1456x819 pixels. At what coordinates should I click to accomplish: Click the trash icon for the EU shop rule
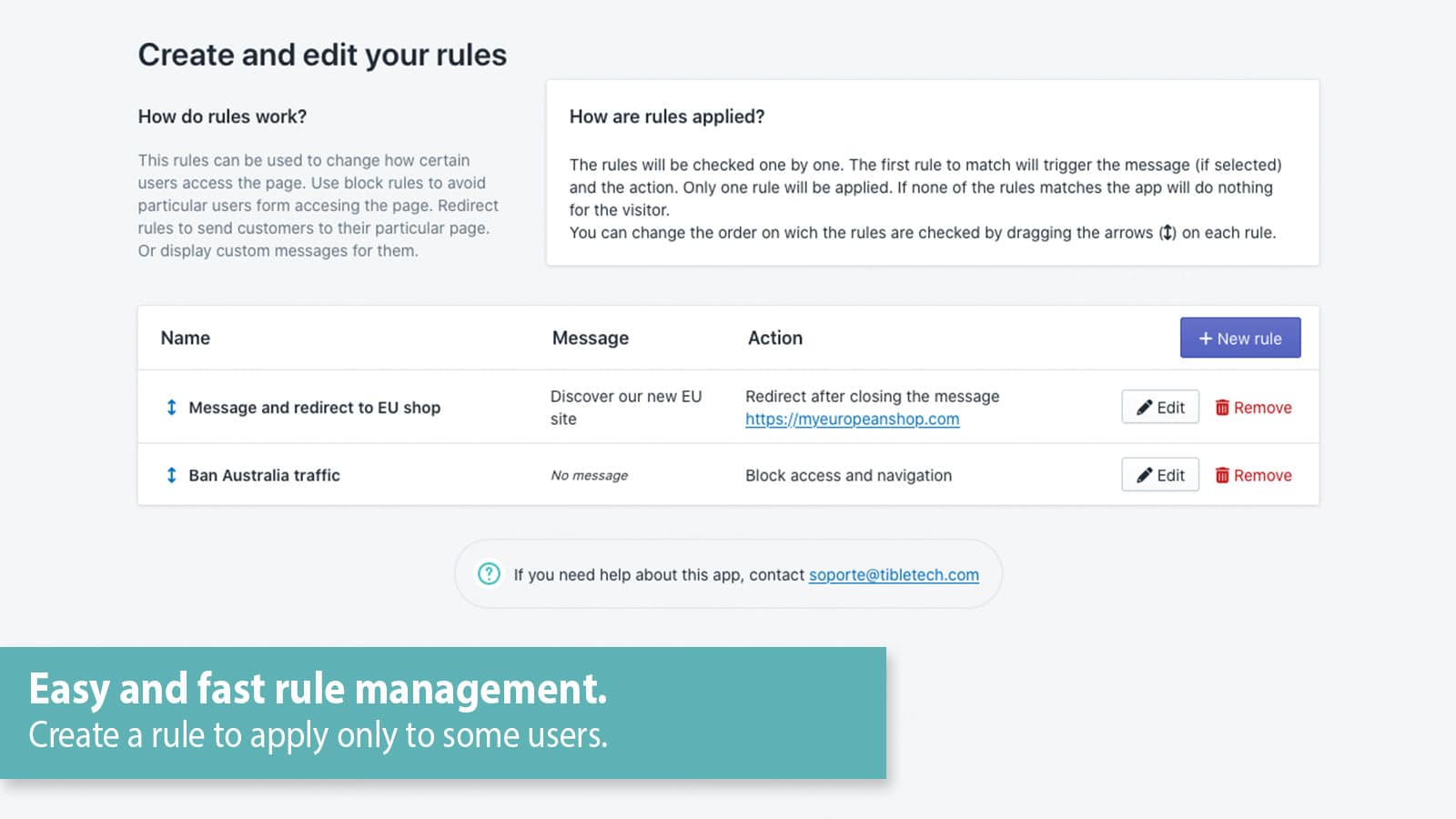point(1223,407)
